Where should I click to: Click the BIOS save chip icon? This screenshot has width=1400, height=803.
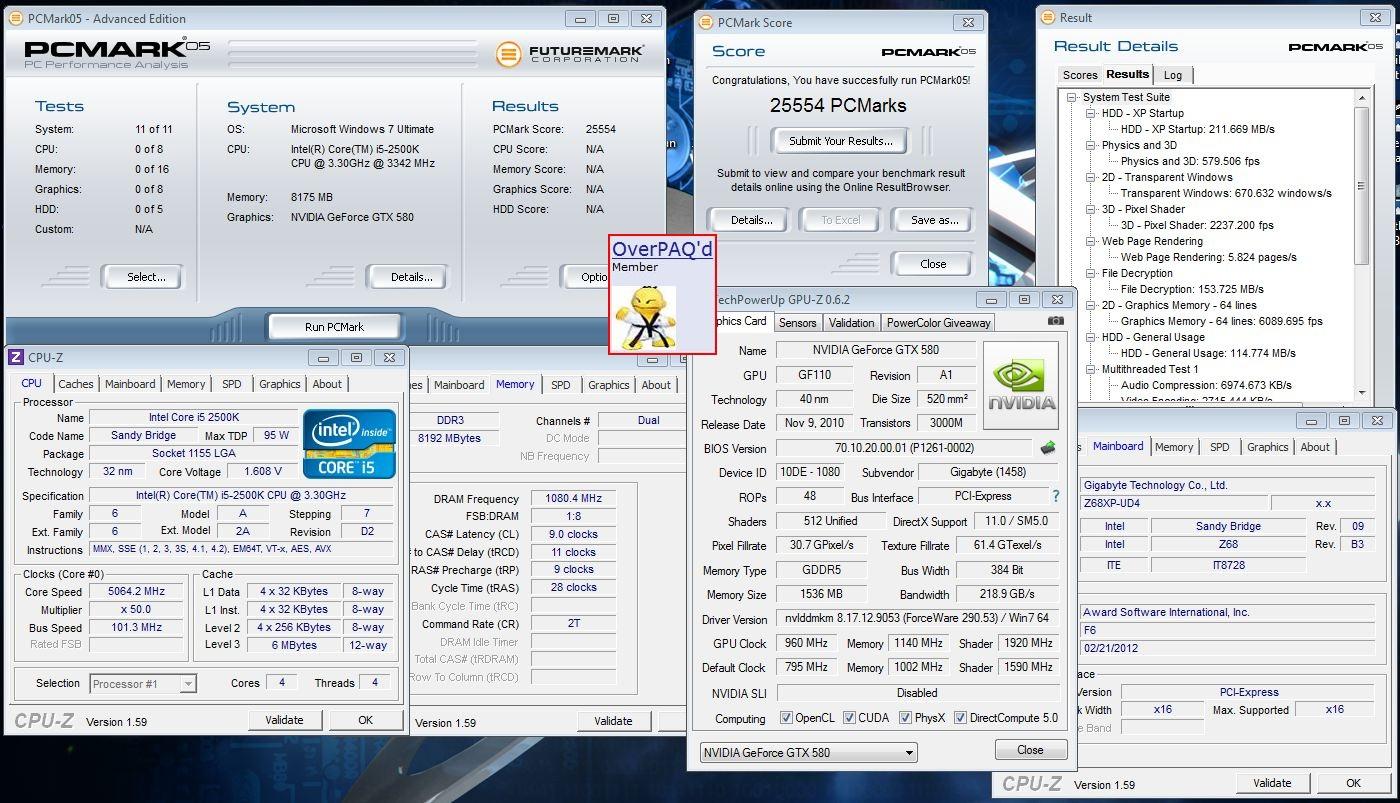tap(1047, 448)
